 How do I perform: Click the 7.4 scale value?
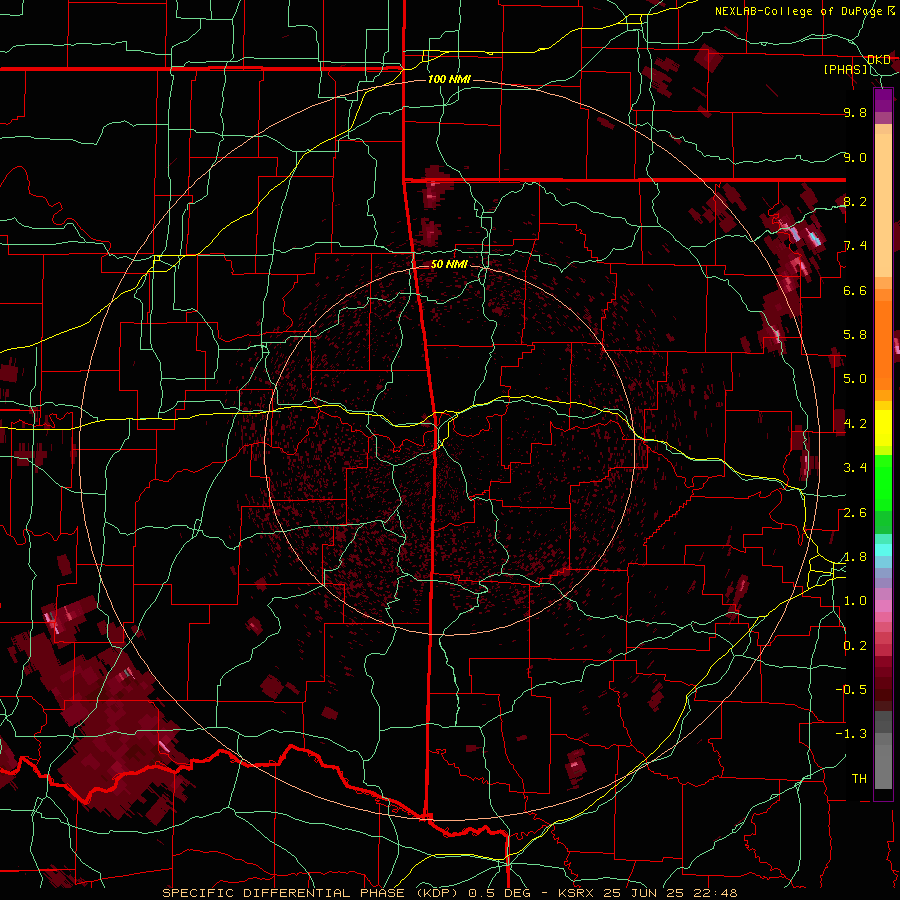point(855,246)
